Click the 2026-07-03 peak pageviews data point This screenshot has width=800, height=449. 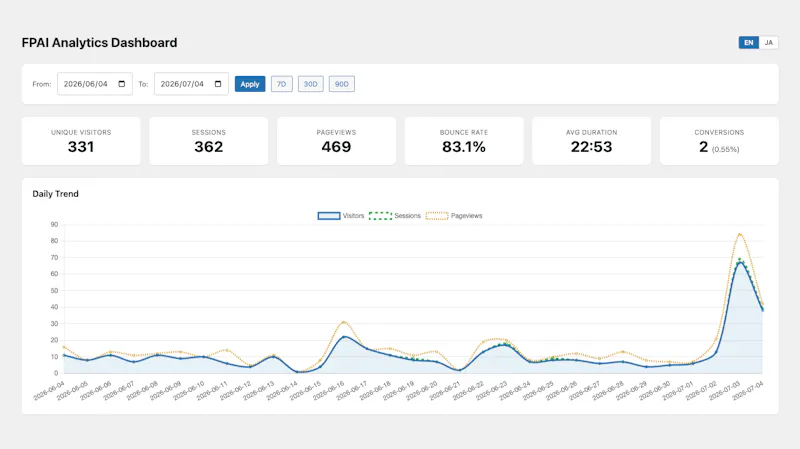click(x=739, y=234)
